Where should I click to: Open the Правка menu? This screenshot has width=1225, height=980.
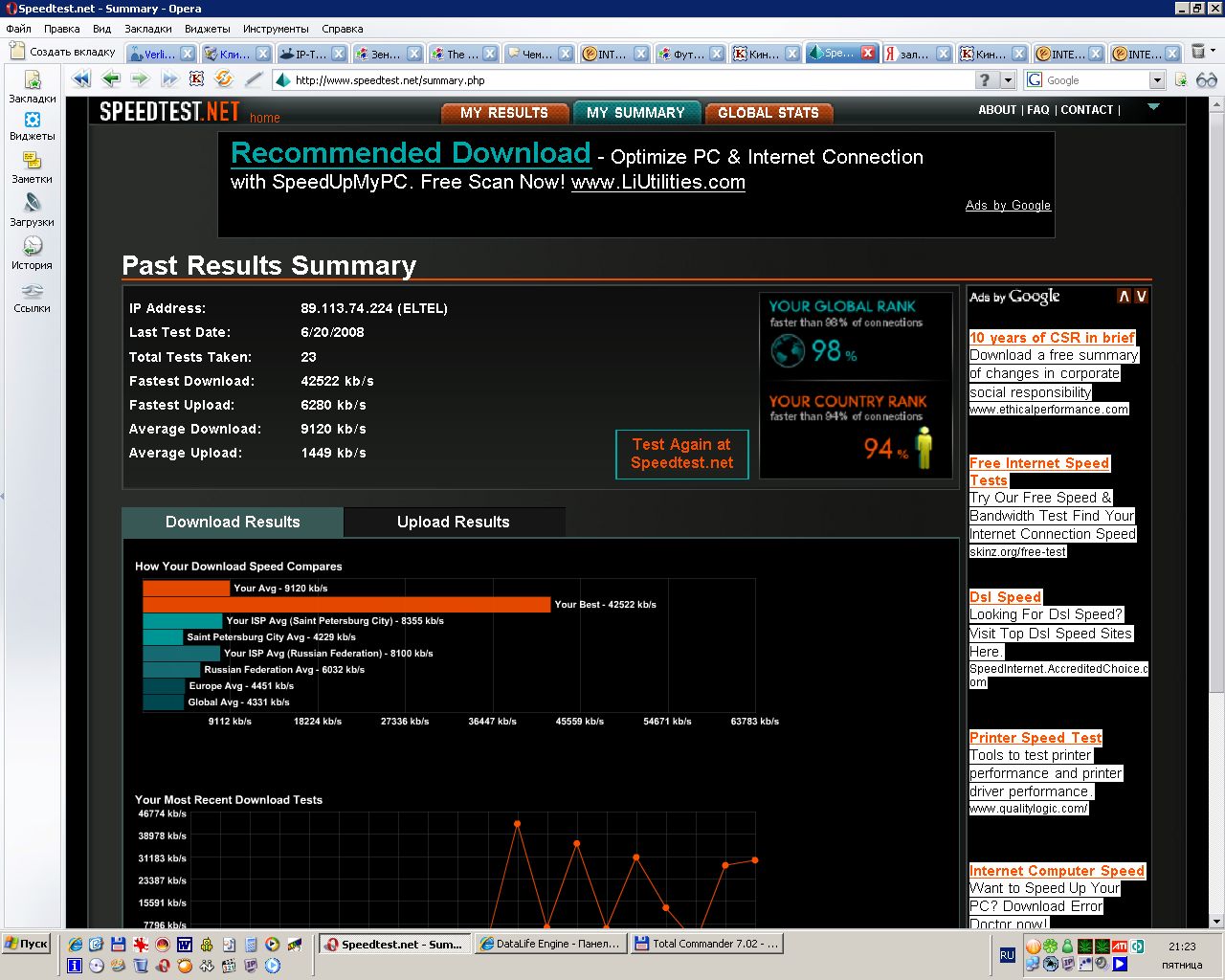coord(62,29)
